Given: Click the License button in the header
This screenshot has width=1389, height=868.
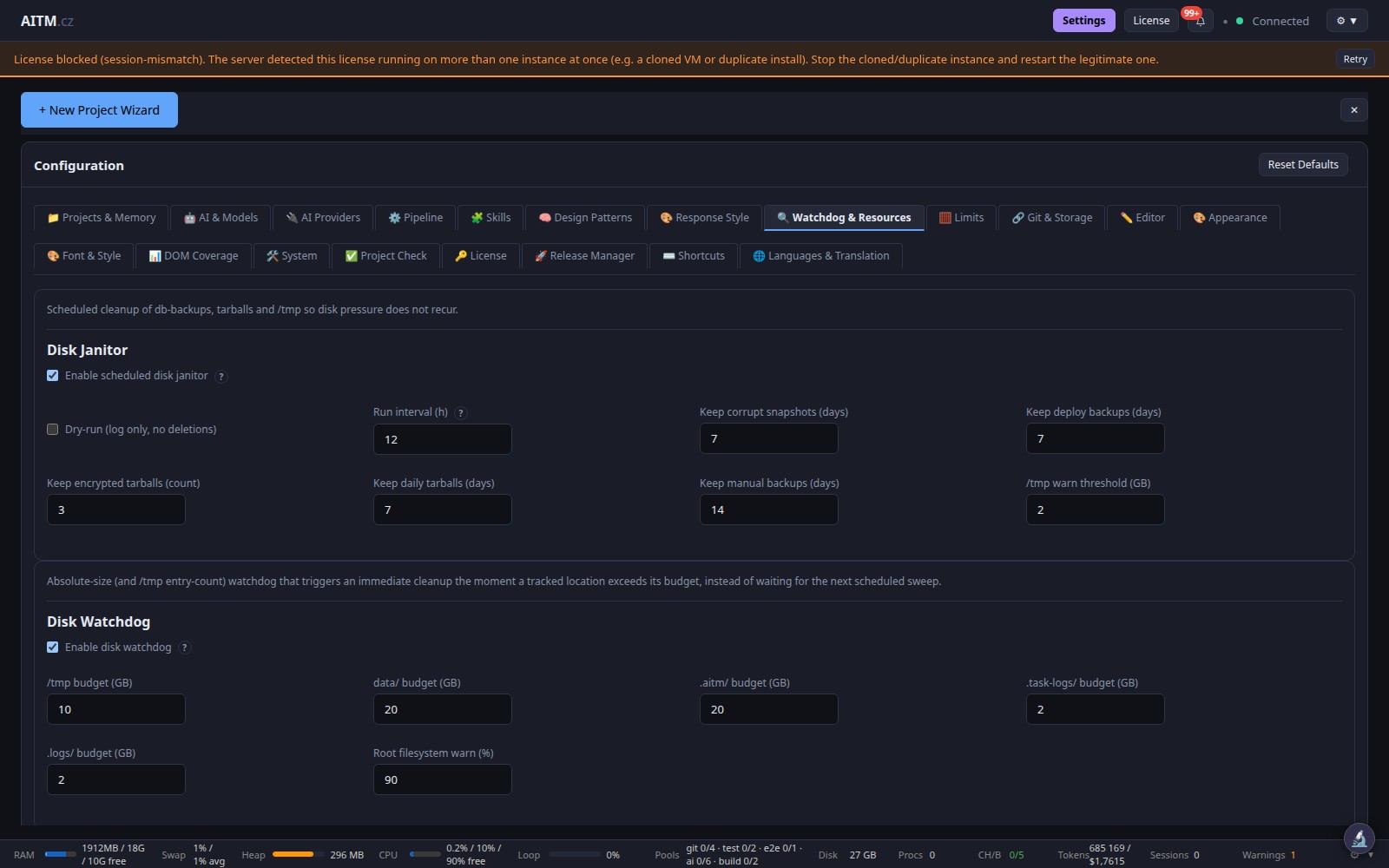Looking at the screenshot, I should tap(1151, 20).
